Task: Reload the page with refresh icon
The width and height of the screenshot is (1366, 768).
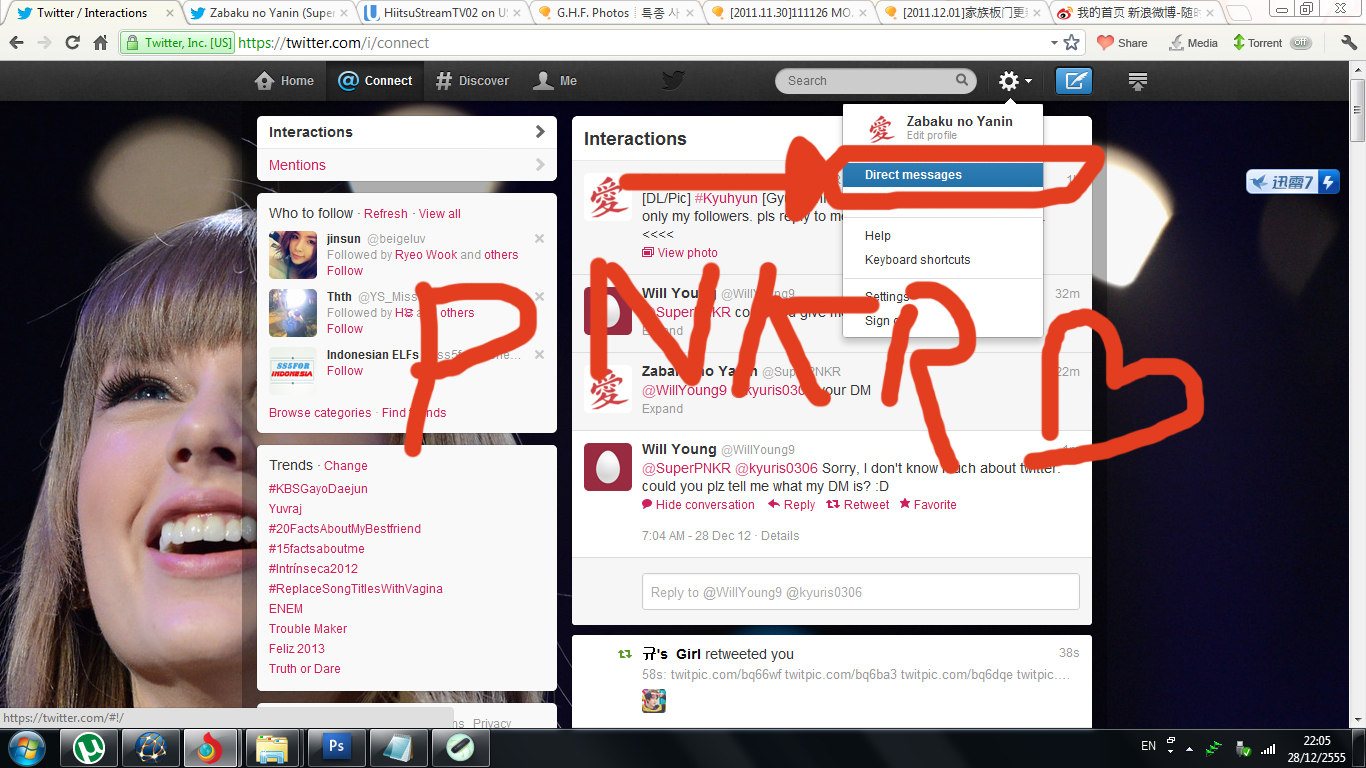Action: [72, 43]
